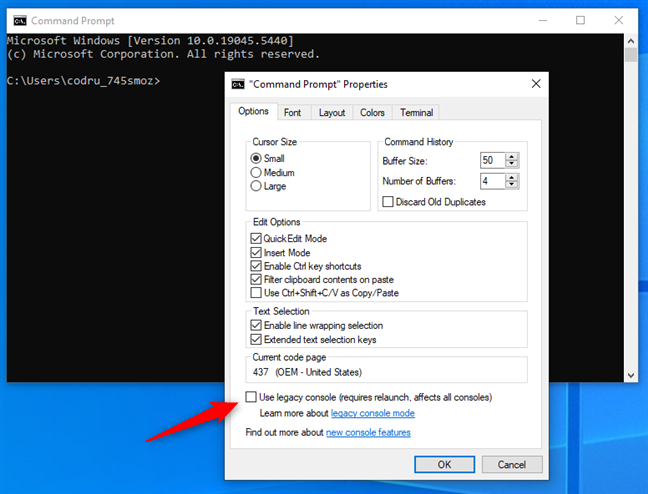The height and width of the screenshot is (494, 648).
Task: Select the Options tab
Action: (253, 111)
